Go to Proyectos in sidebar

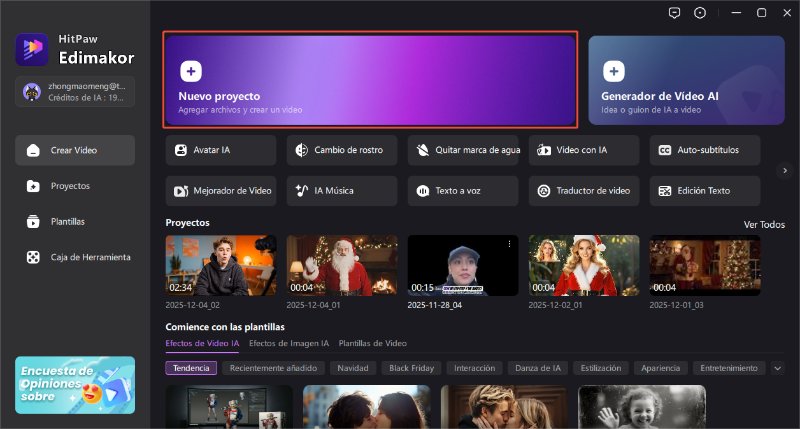75,186
